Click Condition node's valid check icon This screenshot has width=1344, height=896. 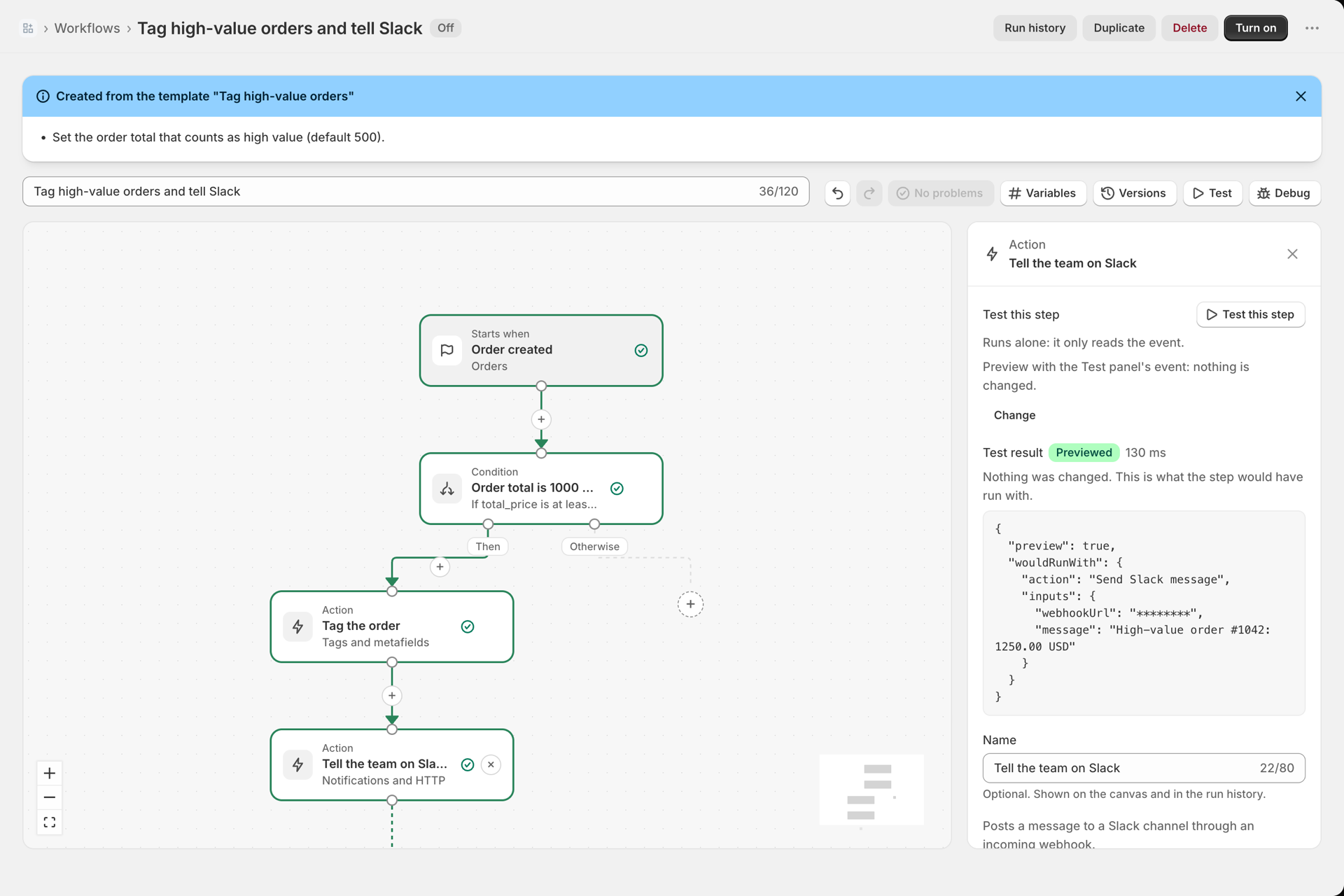click(x=617, y=489)
